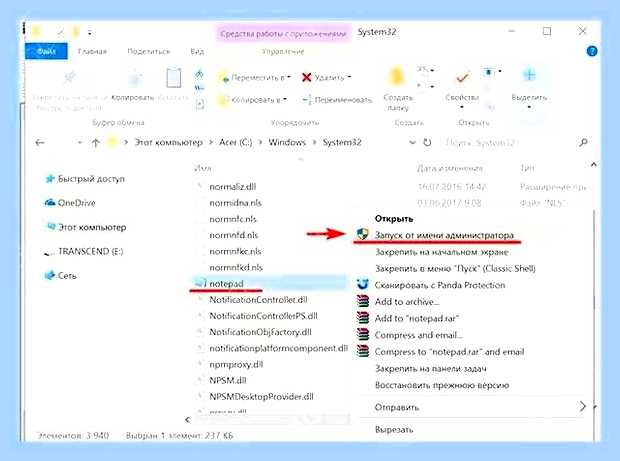This screenshot has width=620, height=461.
Task: Open Переместить в dropdown
Action: click(255, 77)
